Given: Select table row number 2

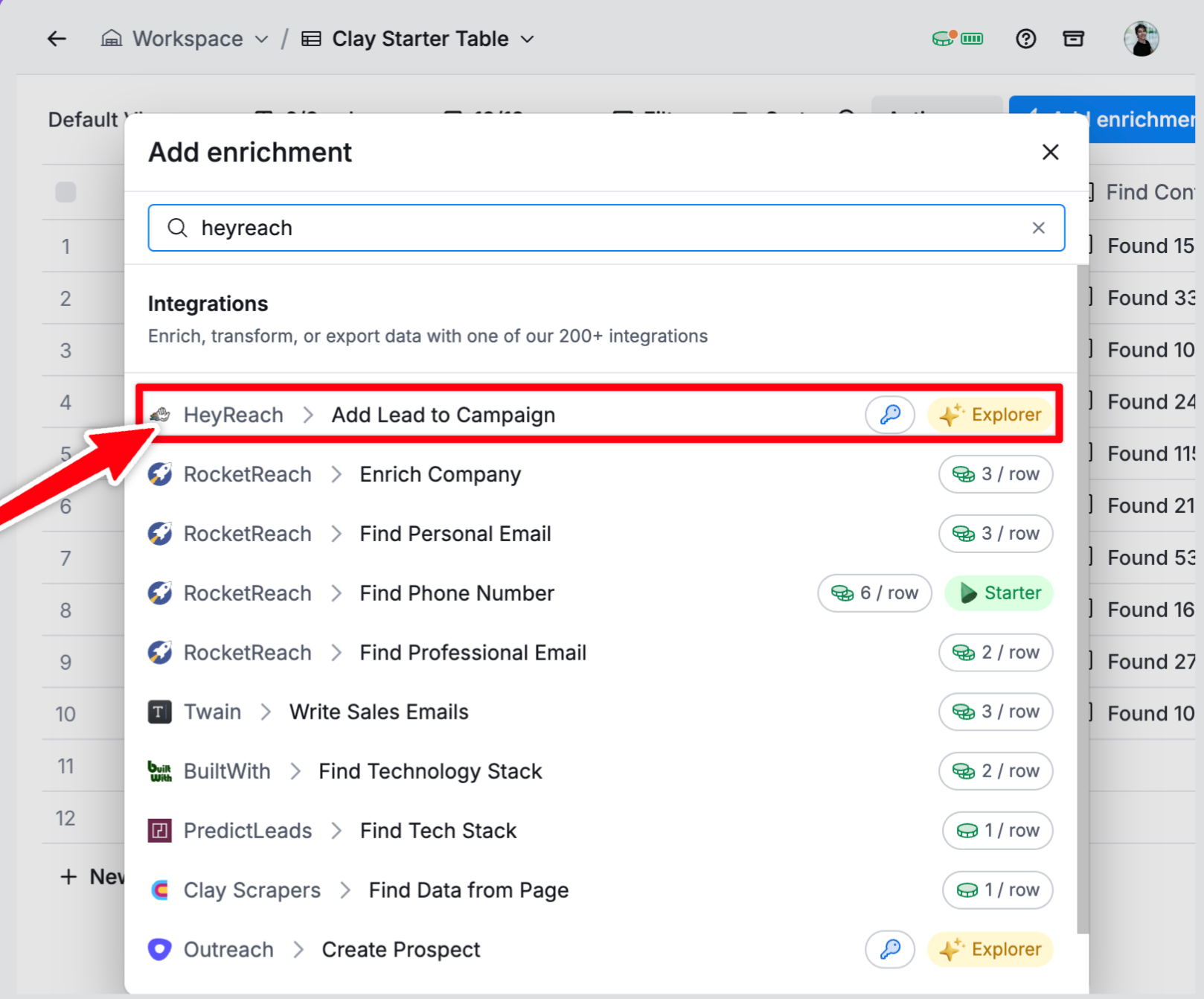Looking at the screenshot, I should click(x=66, y=299).
